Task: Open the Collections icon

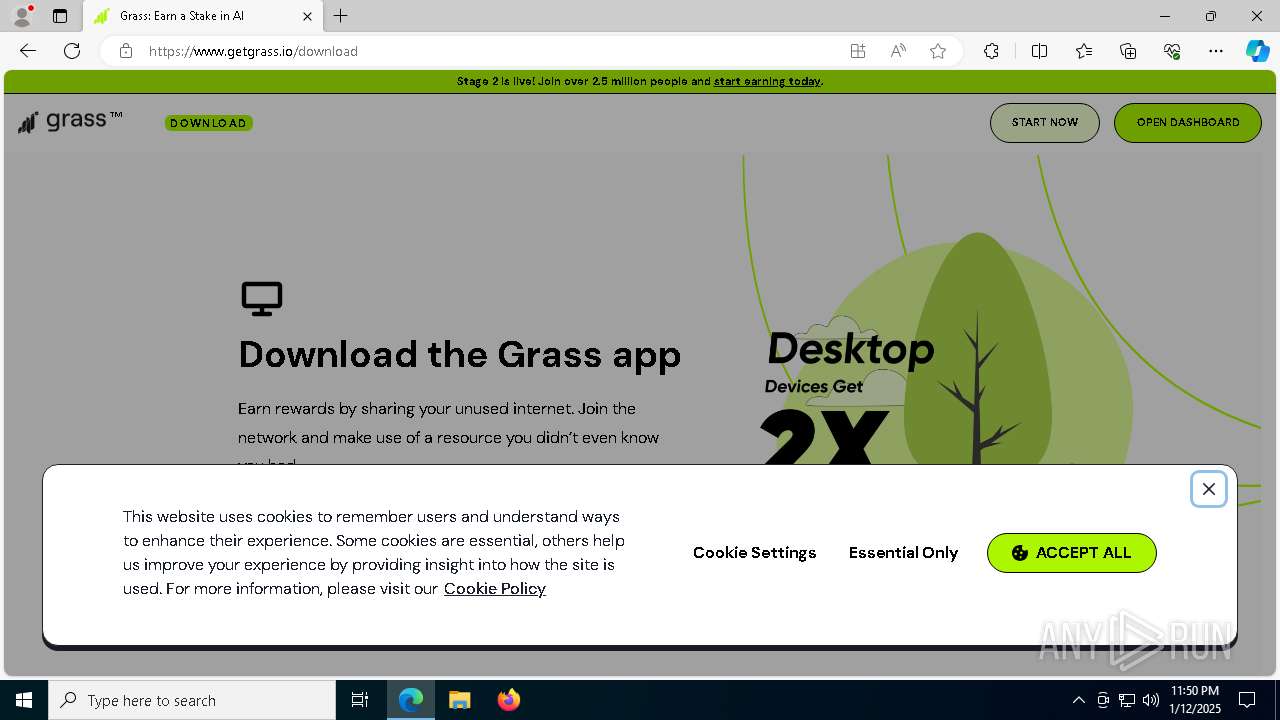Action: 1128,51
